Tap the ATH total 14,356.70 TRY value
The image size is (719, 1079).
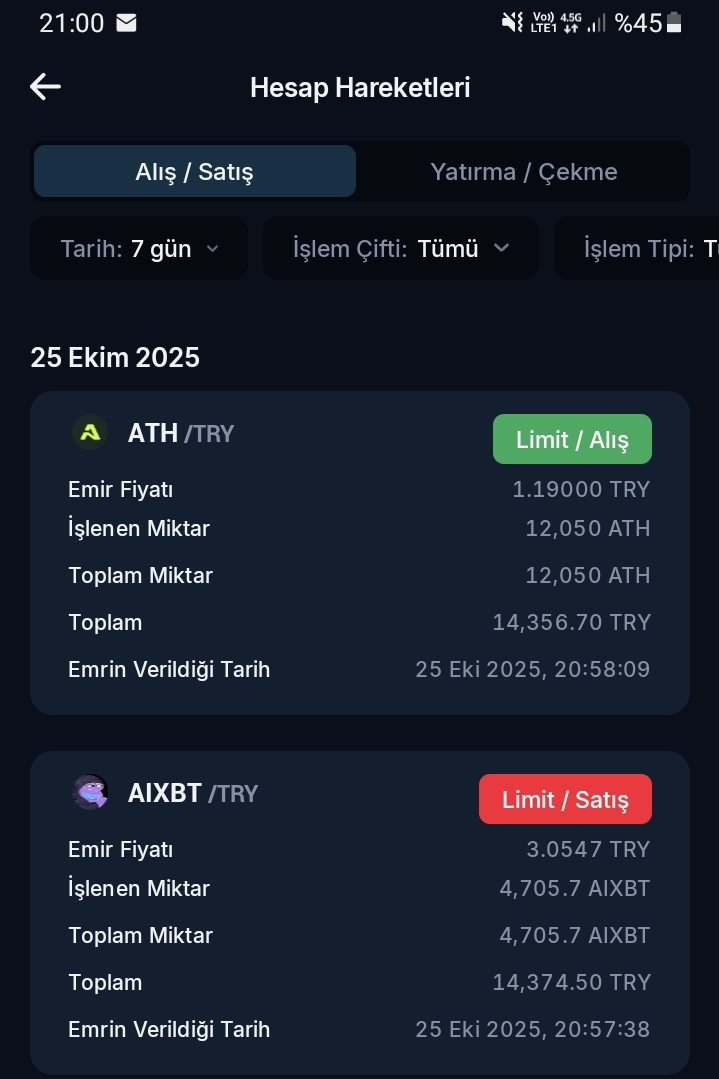(x=571, y=622)
